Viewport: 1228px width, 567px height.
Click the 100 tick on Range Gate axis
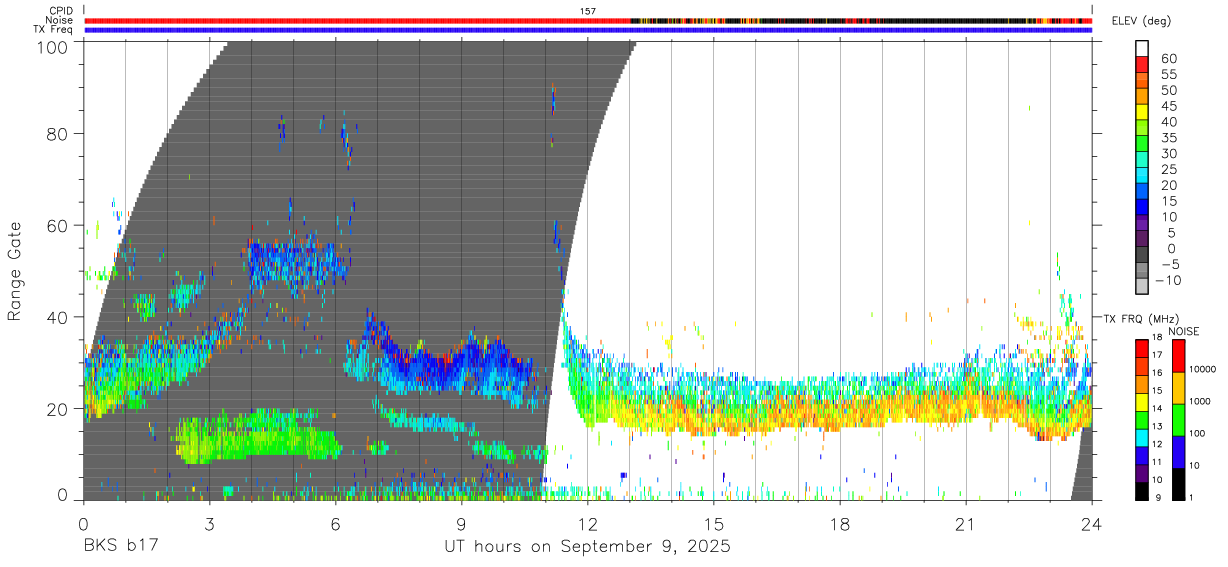[53, 47]
